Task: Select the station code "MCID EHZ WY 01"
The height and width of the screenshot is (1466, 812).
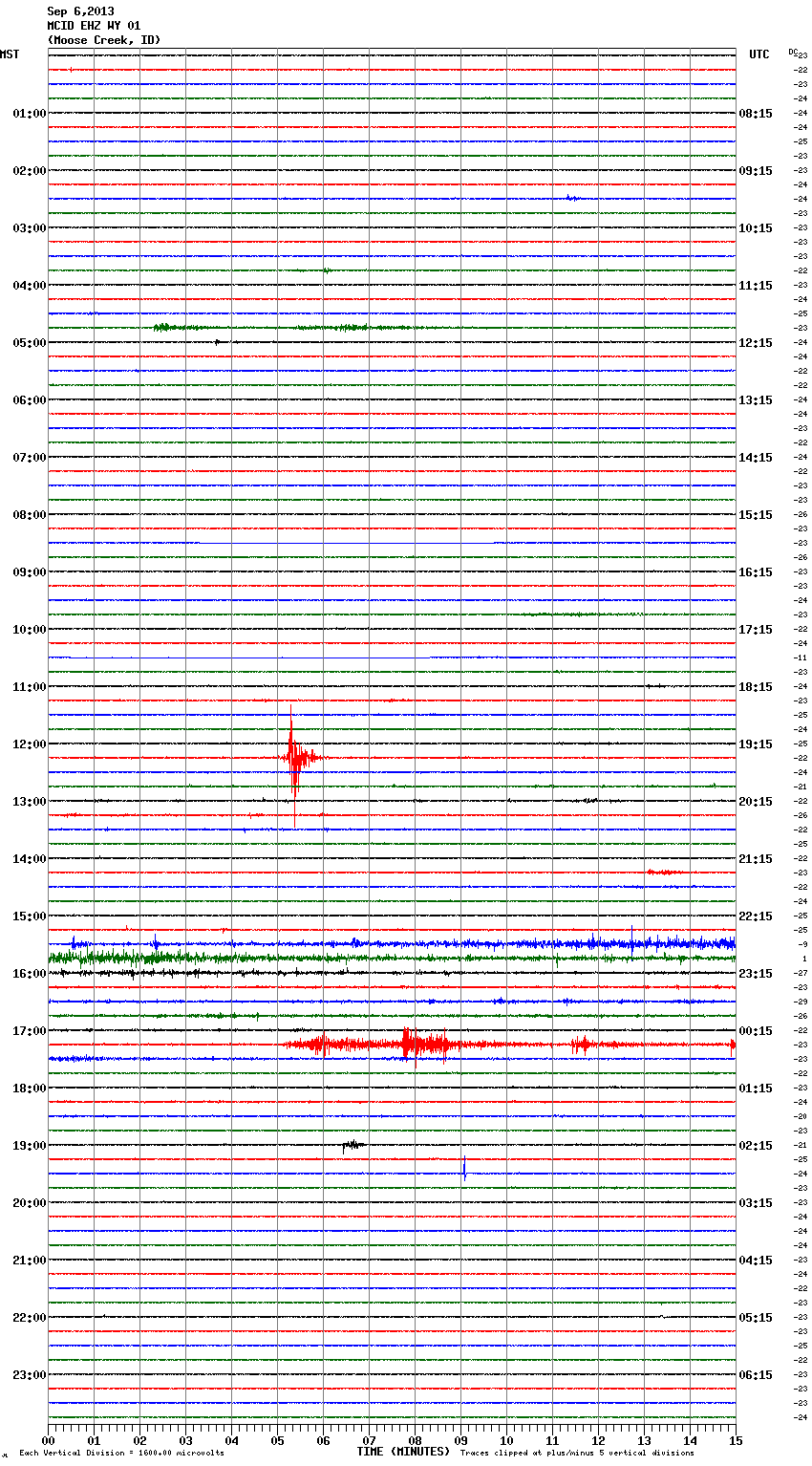Action: [94, 26]
